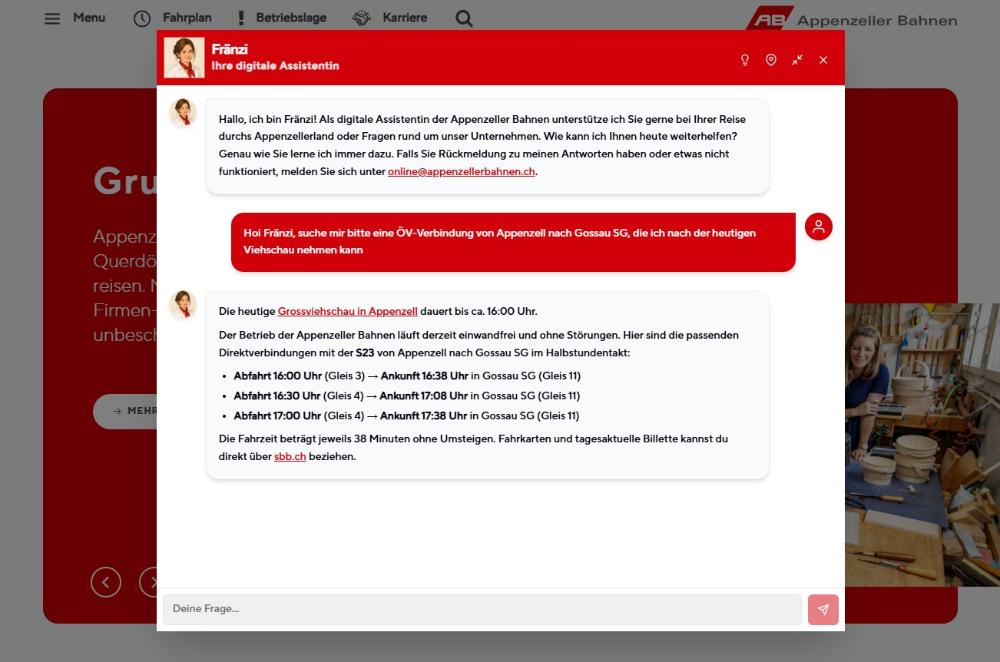Click the location pin icon in chat header
The image size is (1000, 662).
[x=771, y=60]
